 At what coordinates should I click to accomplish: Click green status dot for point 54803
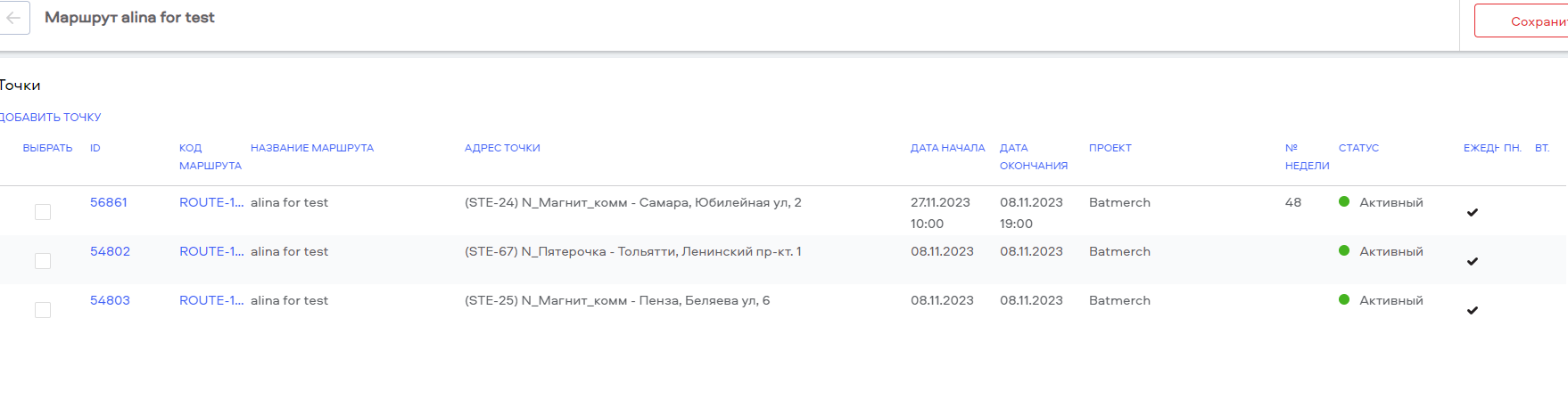1344,299
